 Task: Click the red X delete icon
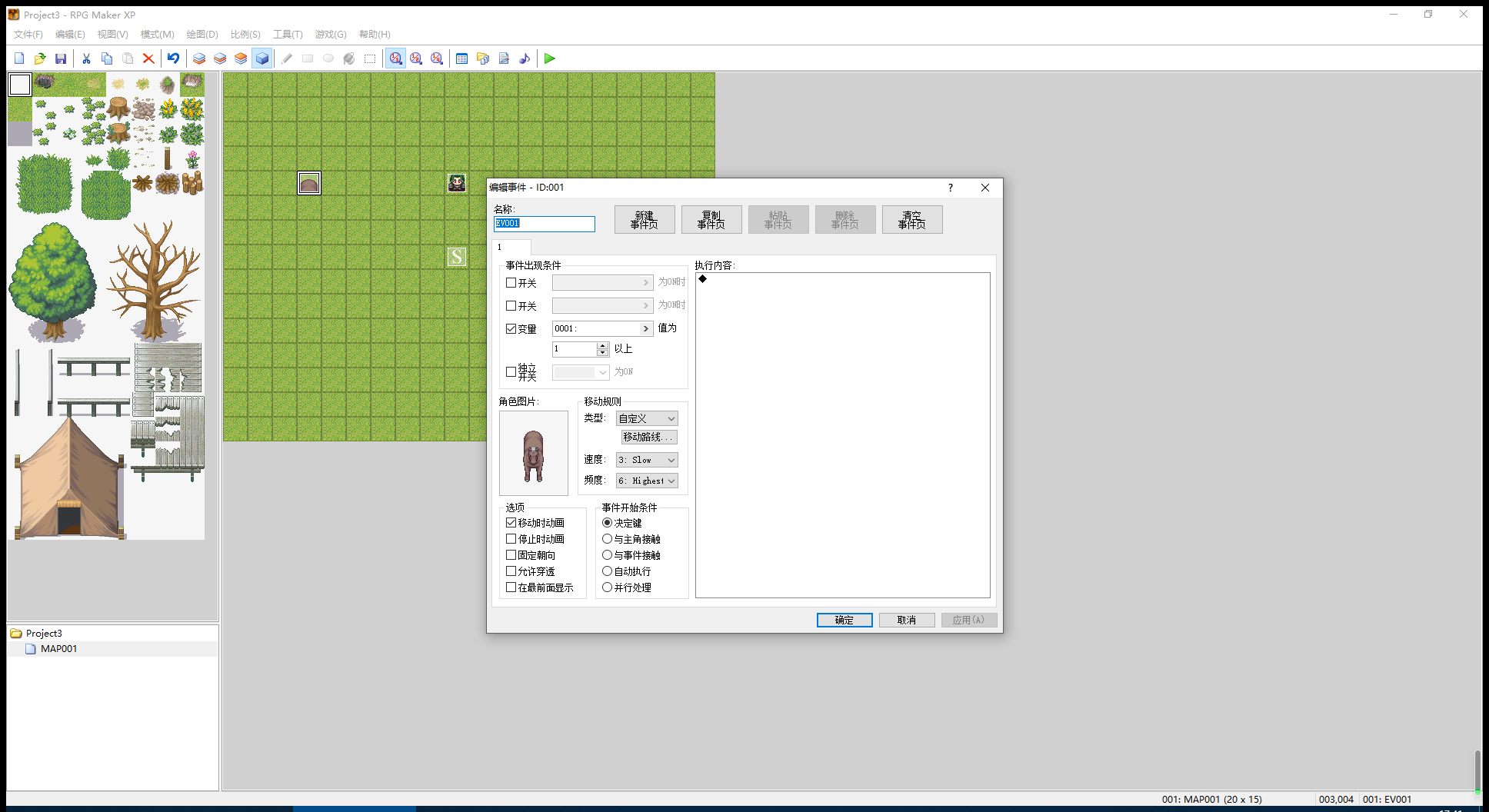click(148, 58)
